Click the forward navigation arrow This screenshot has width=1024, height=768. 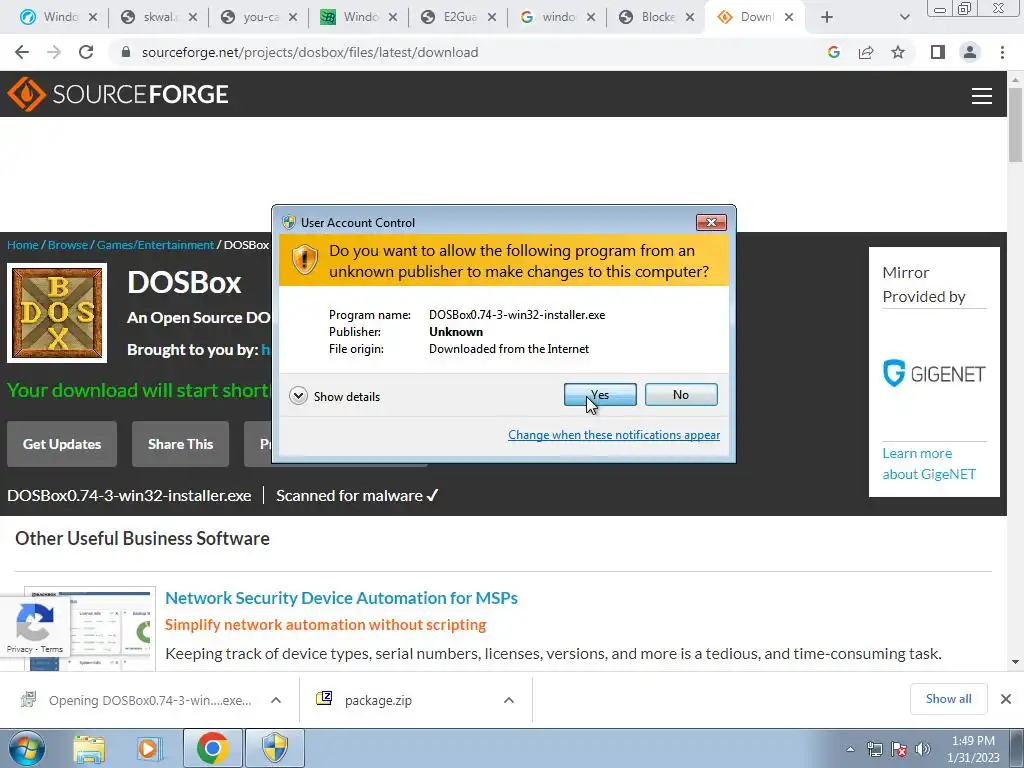pyautogui.click(x=54, y=52)
